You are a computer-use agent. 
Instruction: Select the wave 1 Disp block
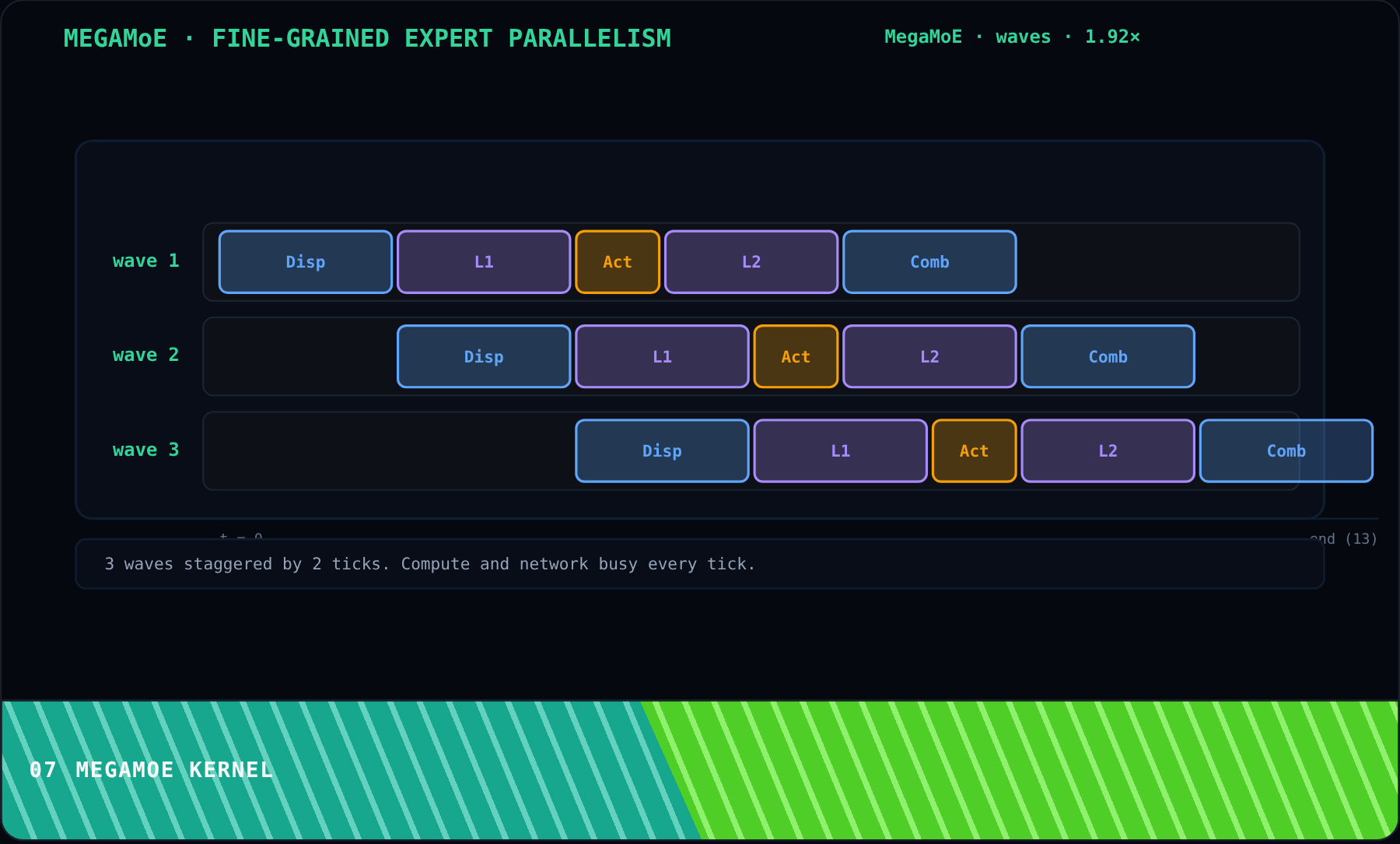pyautogui.click(x=306, y=262)
